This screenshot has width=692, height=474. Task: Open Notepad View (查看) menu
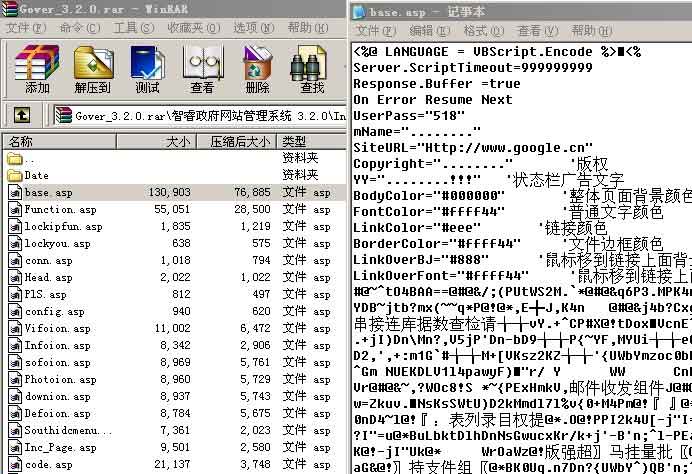pos(538,31)
